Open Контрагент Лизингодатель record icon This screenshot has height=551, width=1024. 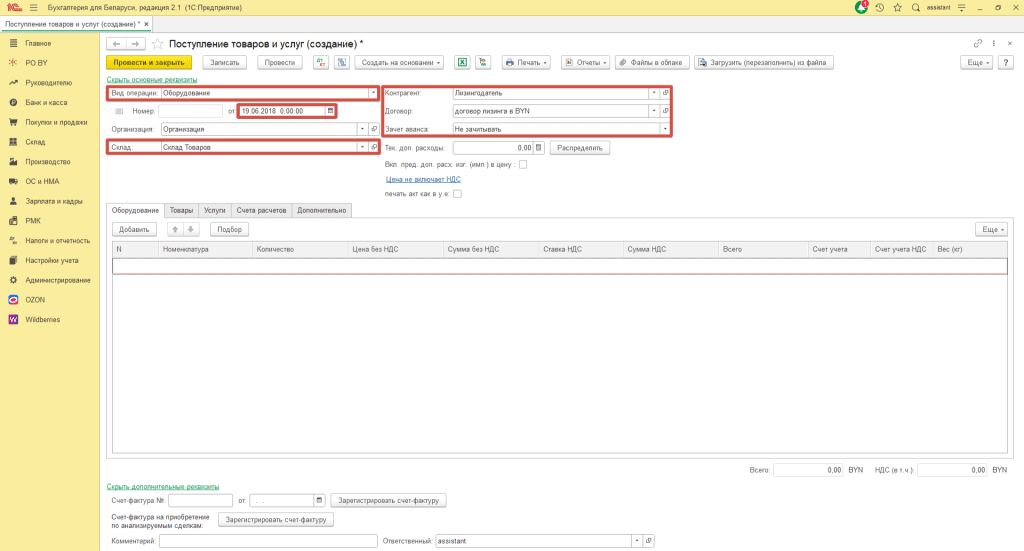665,93
